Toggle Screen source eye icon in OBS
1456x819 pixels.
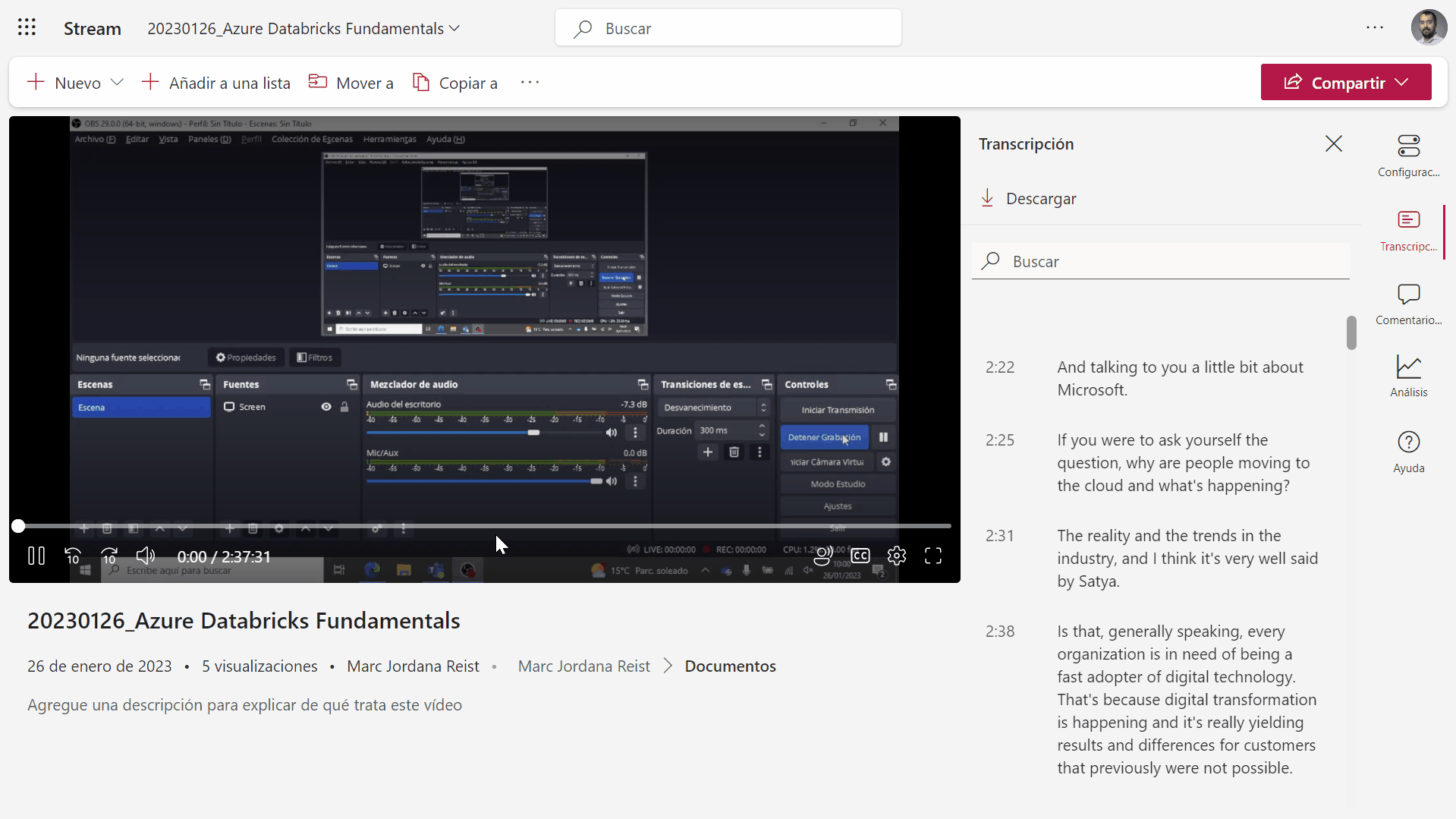point(326,407)
